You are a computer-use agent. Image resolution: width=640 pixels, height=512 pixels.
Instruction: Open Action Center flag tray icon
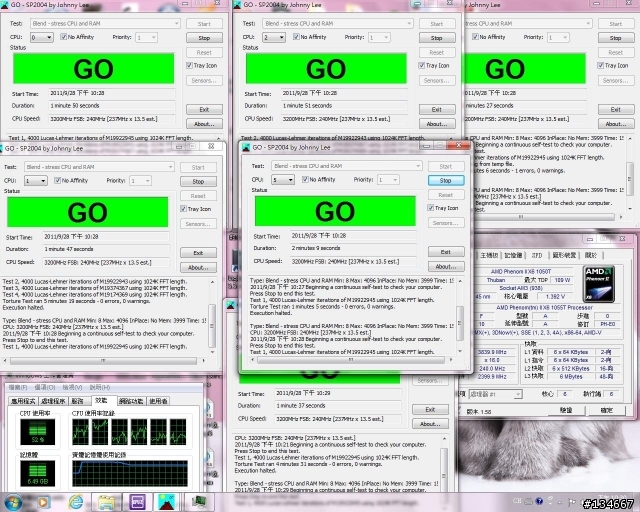pyautogui.click(x=572, y=502)
